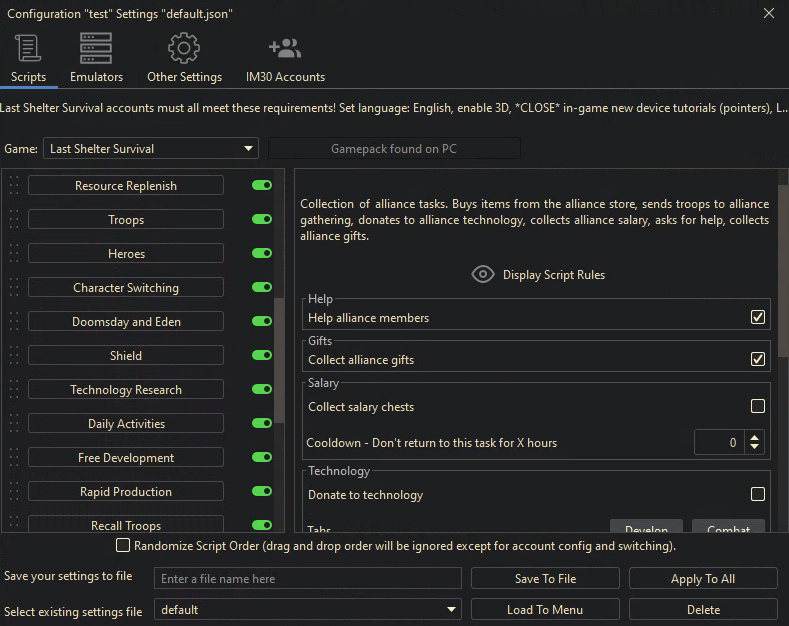
Task: Uncheck Help alliance members checkbox
Action: [758, 318]
